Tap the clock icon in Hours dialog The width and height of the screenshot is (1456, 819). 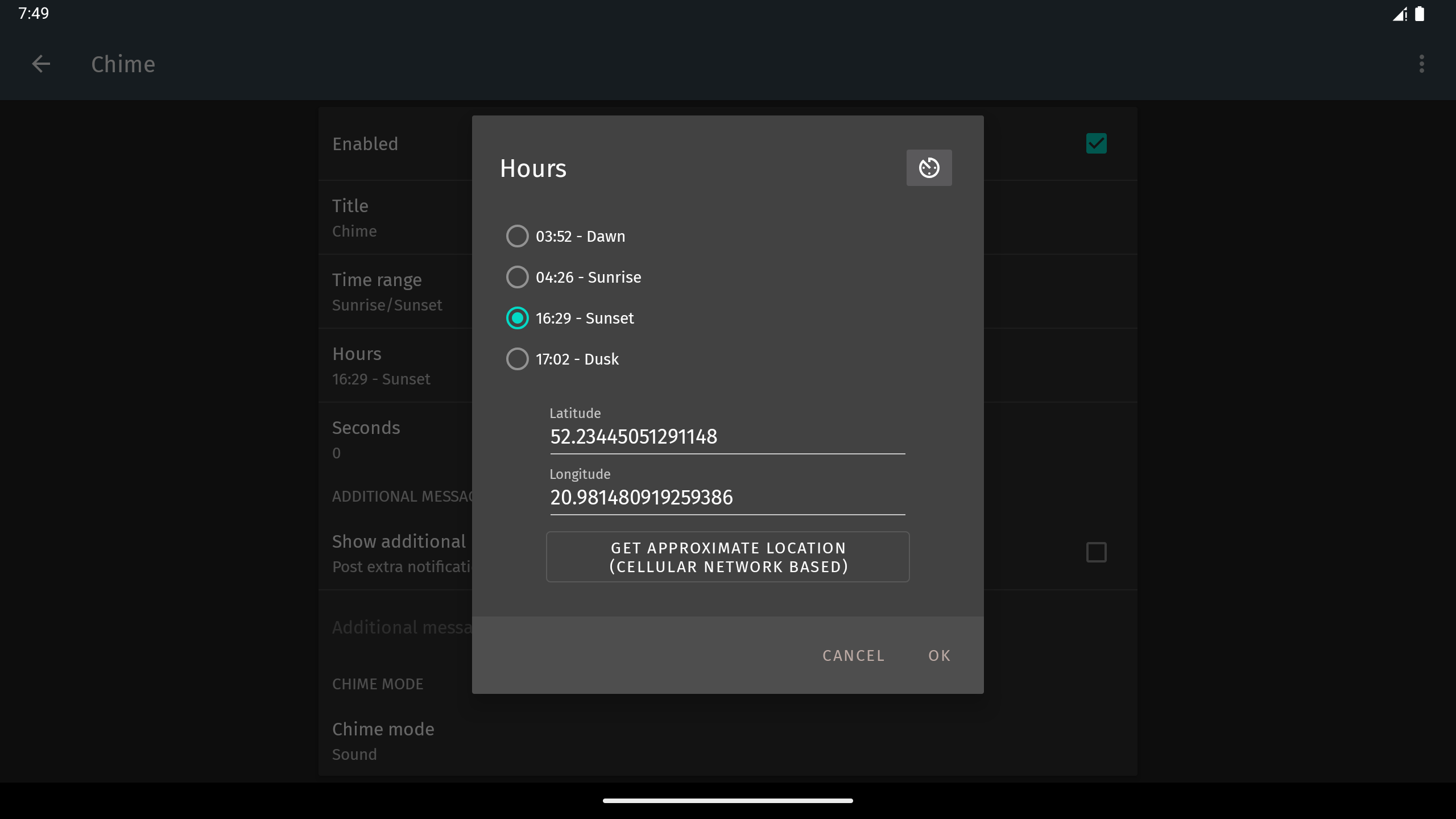point(929,168)
